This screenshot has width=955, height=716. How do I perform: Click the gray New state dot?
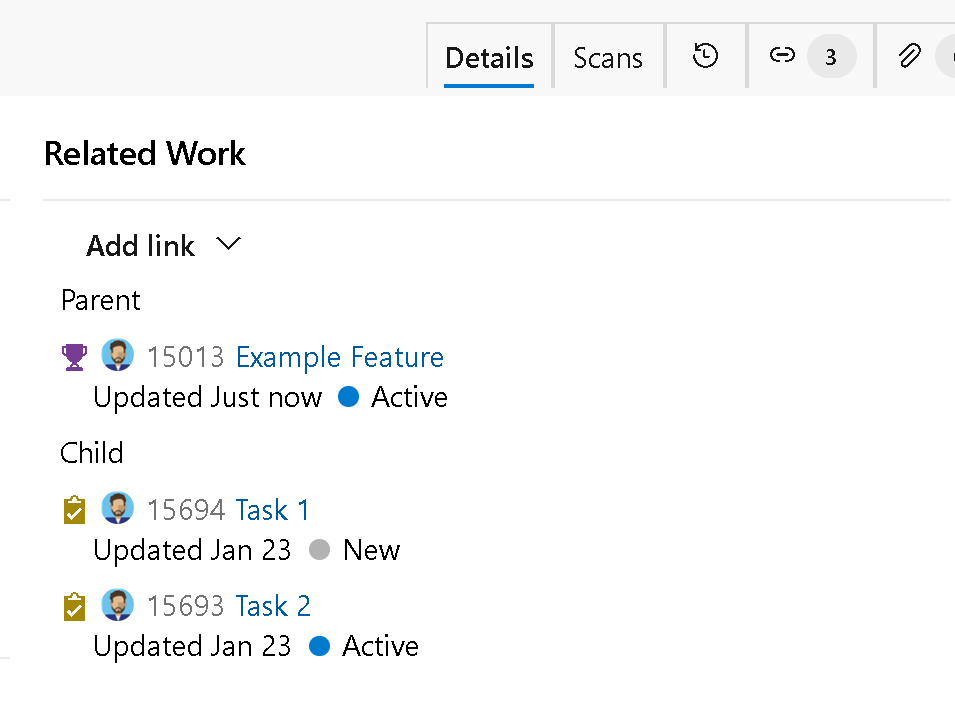point(319,549)
